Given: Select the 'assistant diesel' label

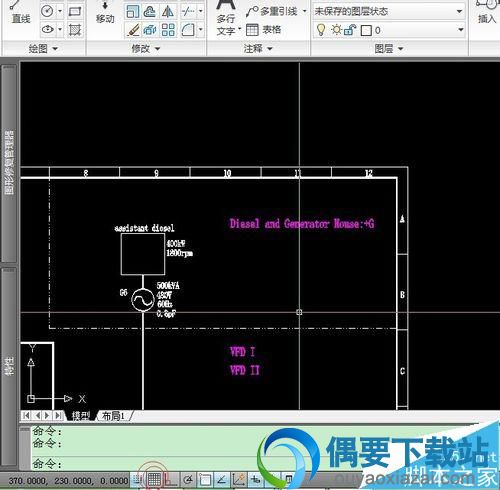Looking at the screenshot, I should coord(144,228).
